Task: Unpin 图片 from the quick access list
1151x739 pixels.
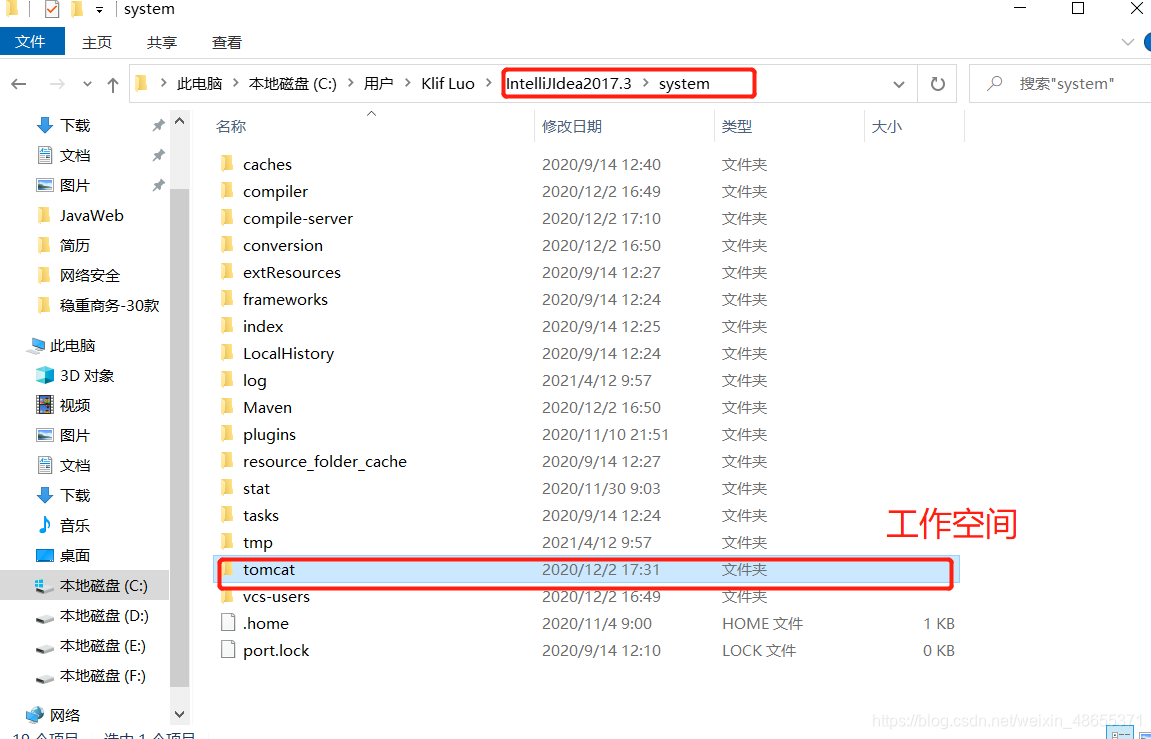Action: point(157,184)
